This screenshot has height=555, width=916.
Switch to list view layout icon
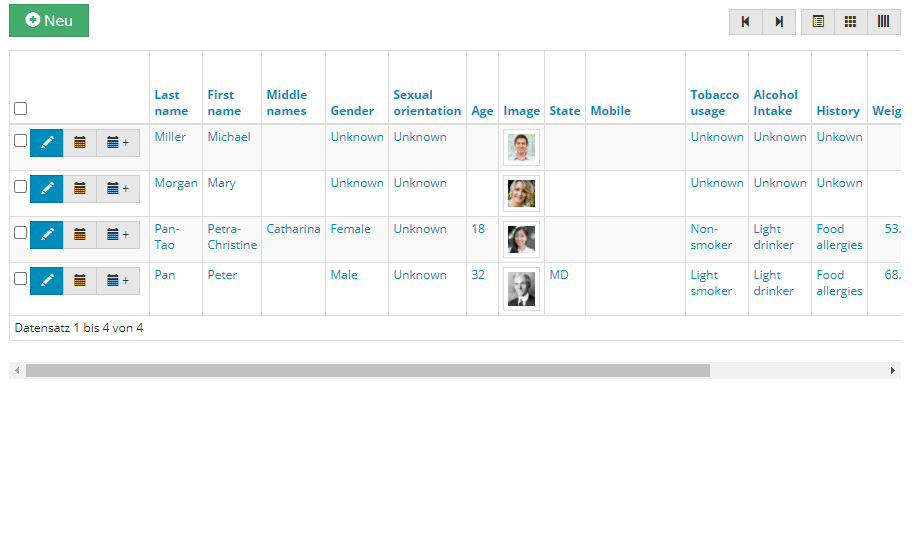[818, 22]
